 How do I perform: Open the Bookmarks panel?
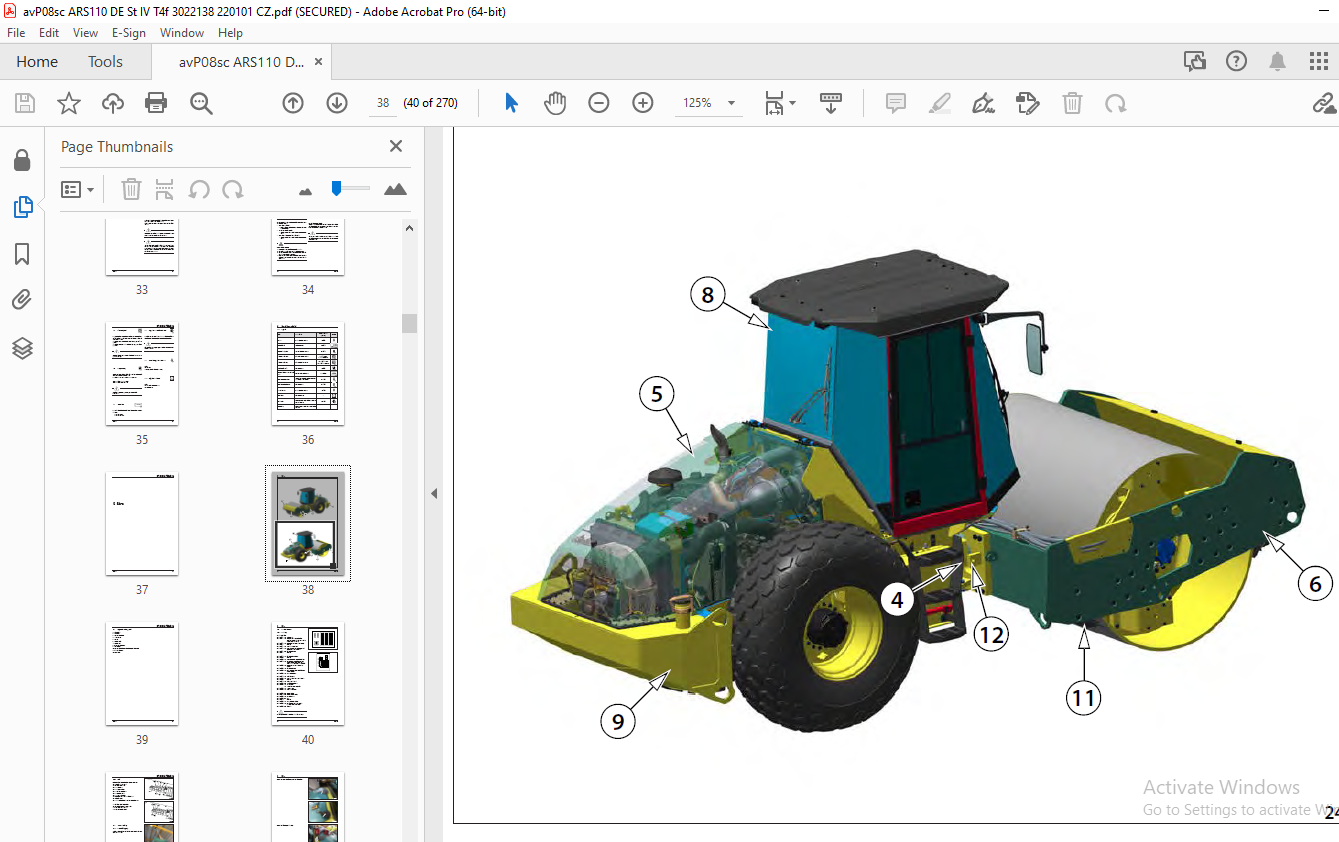(22, 254)
